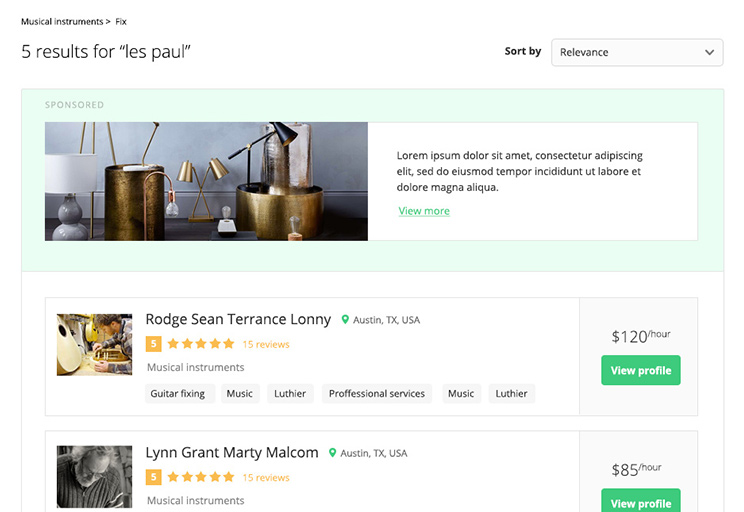Image resolution: width=744 pixels, height=512 pixels.
Task: Click Lynn's orange rating badge 5
Action: click(153, 477)
